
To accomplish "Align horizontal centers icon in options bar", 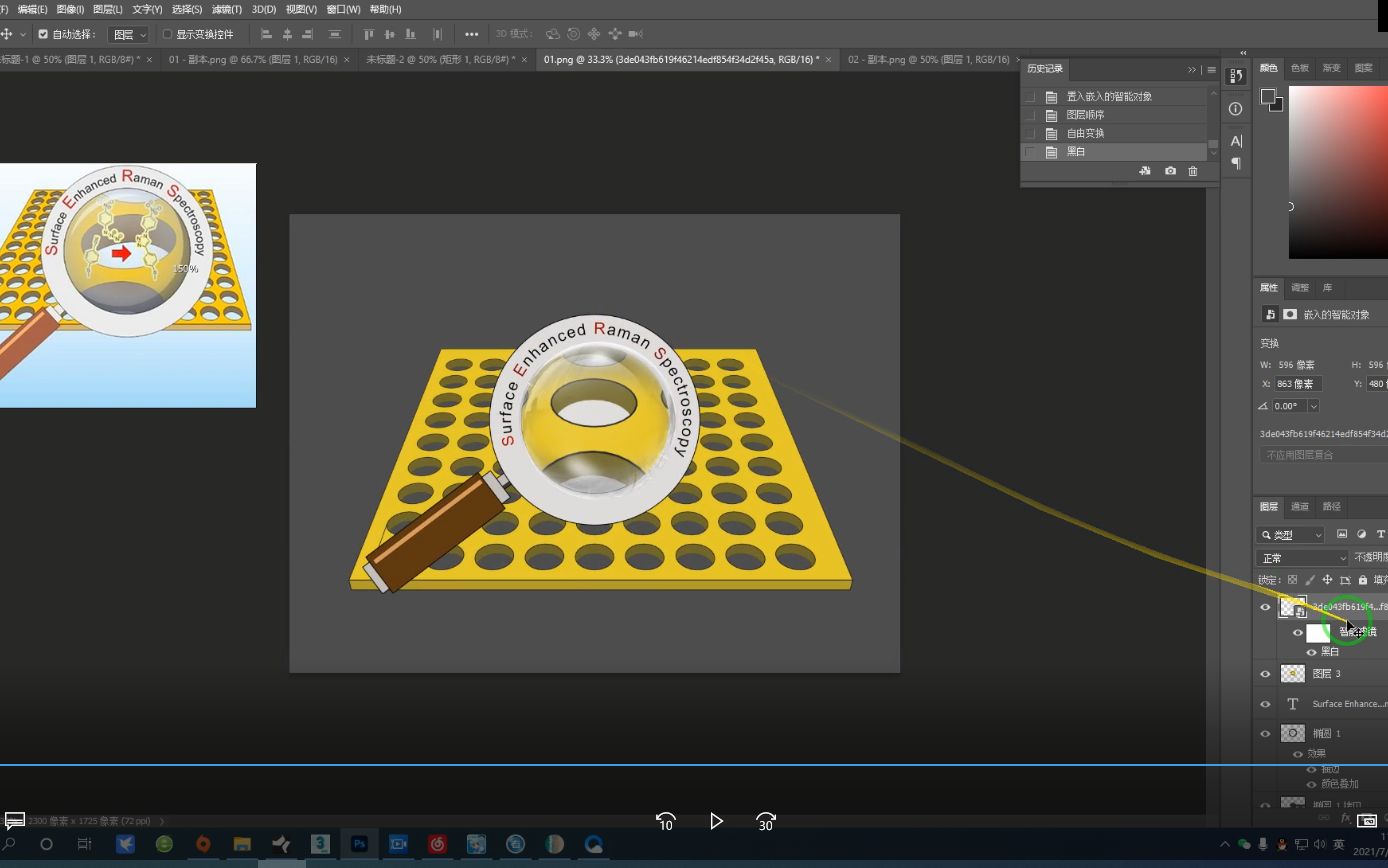I will pos(287,34).
